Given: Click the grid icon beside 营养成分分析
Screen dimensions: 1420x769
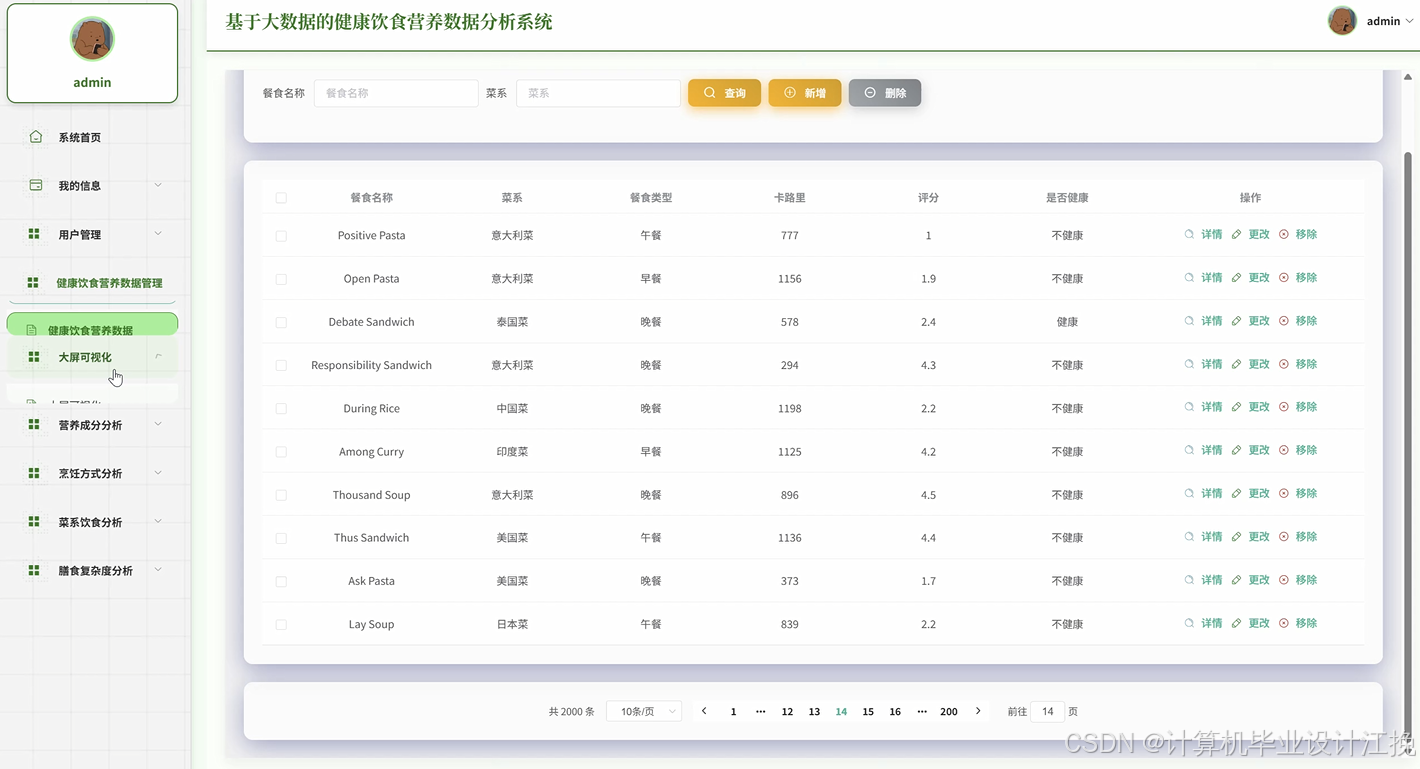Looking at the screenshot, I should pos(34,425).
